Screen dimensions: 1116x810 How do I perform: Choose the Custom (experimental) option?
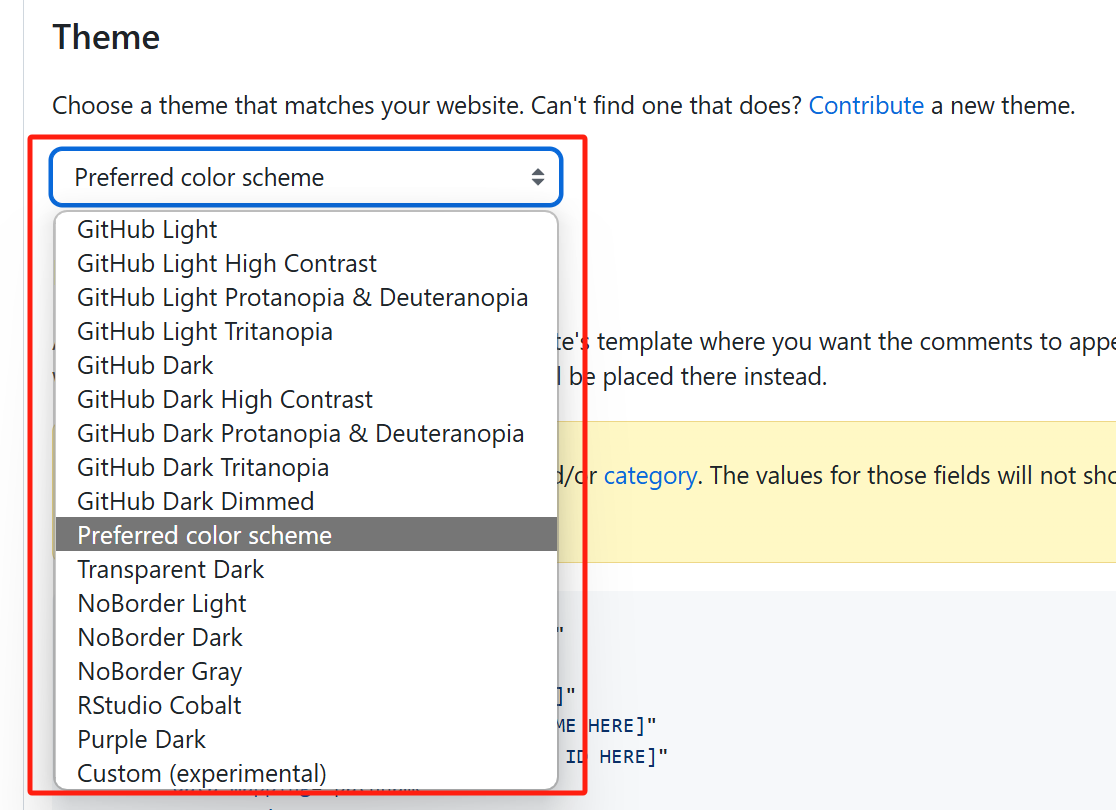[202, 774]
